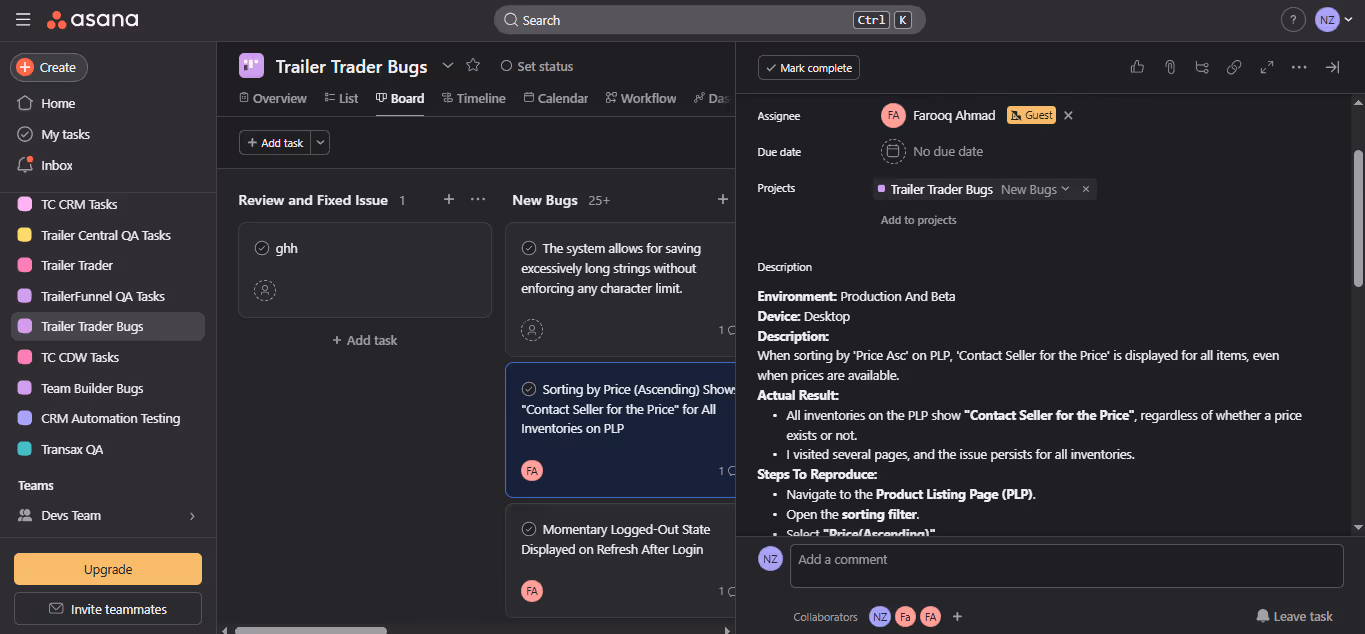The height and width of the screenshot is (634, 1365).
Task: Click Leave task
Action: tap(1295, 616)
